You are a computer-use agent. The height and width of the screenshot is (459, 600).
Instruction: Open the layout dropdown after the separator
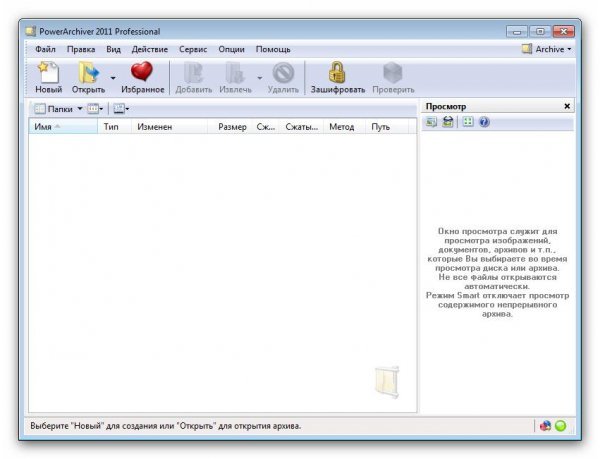coord(121,109)
